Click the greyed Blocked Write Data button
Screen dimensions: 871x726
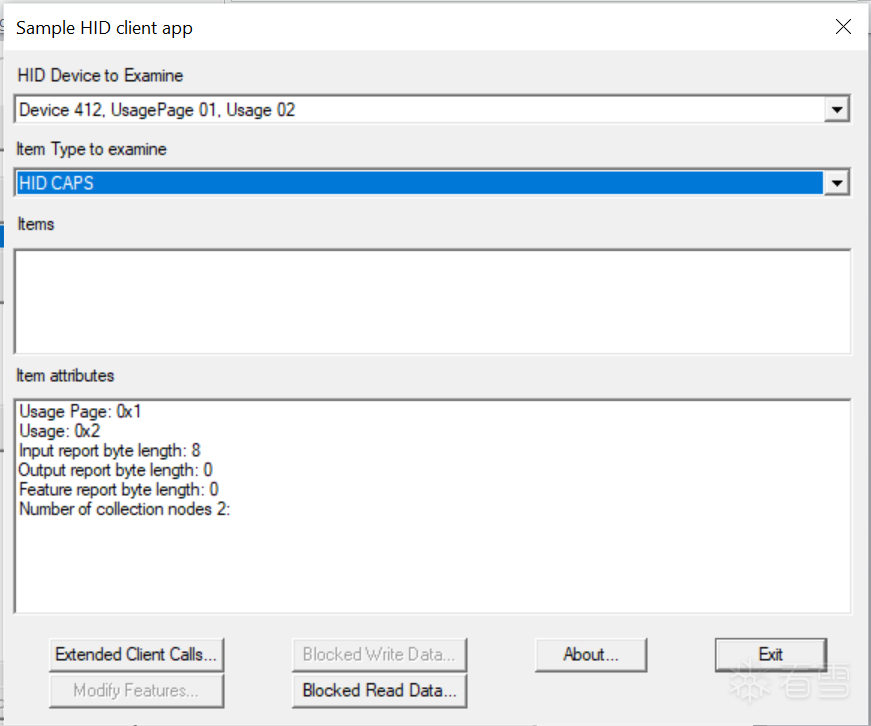tap(379, 655)
